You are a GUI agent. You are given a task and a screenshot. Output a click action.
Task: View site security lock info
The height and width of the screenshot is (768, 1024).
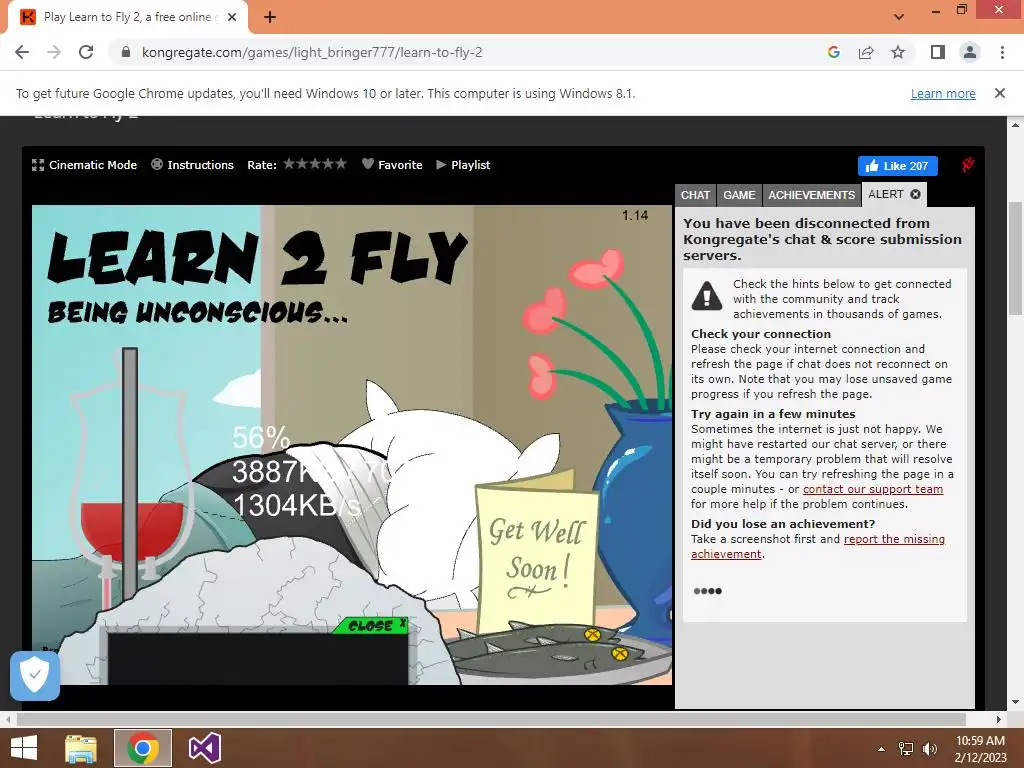tap(126, 52)
